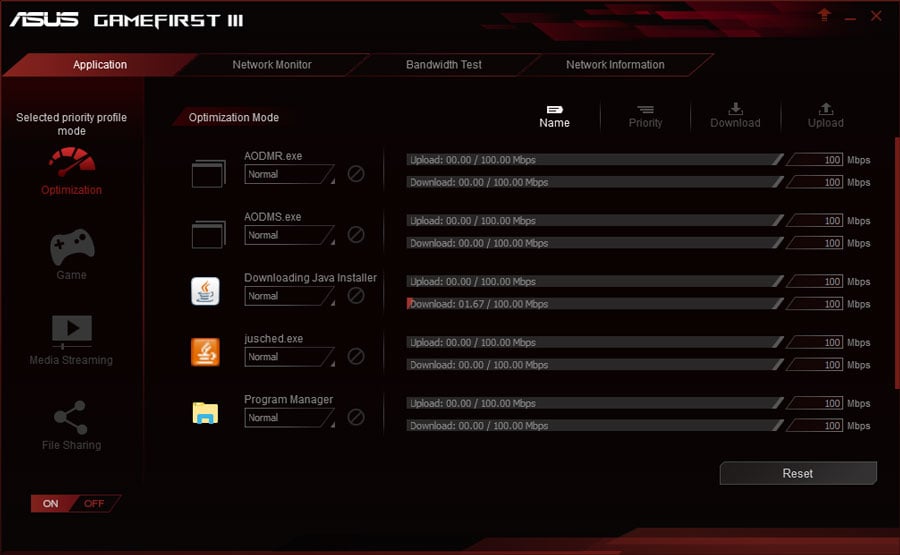Adjust Java Installer download bandwidth bar
900x555 pixels.
(x=595, y=304)
